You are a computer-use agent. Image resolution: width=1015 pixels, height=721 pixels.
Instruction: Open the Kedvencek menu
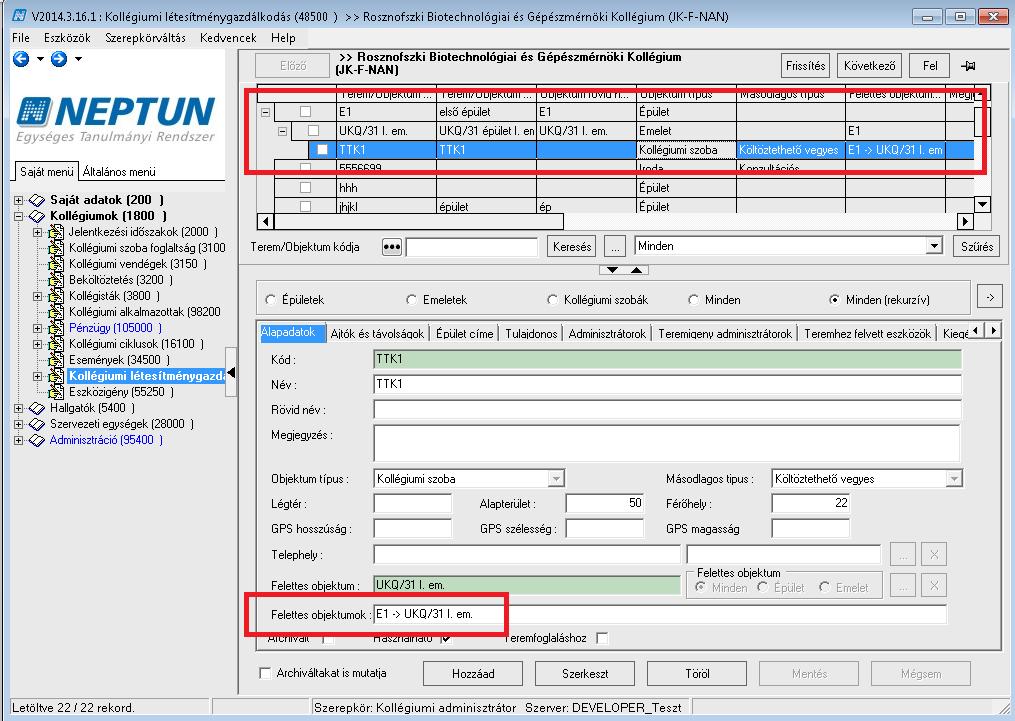pos(228,38)
